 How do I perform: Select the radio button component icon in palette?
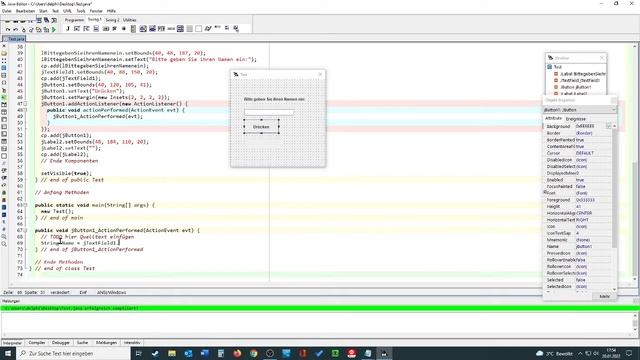(124, 29)
